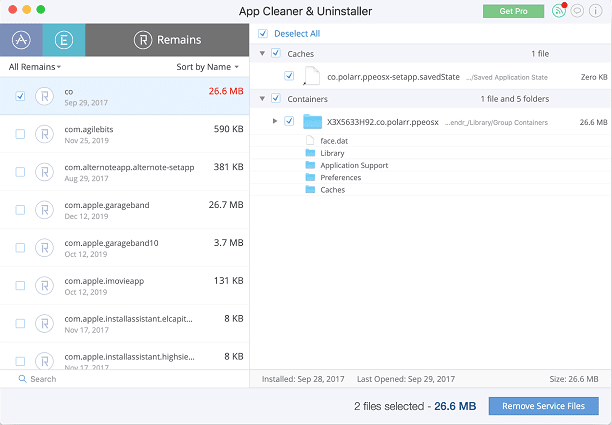612x425 pixels.
Task: Check the com.apple.installassistant.elcapit... checkbox
Action: tap(20, 323)
